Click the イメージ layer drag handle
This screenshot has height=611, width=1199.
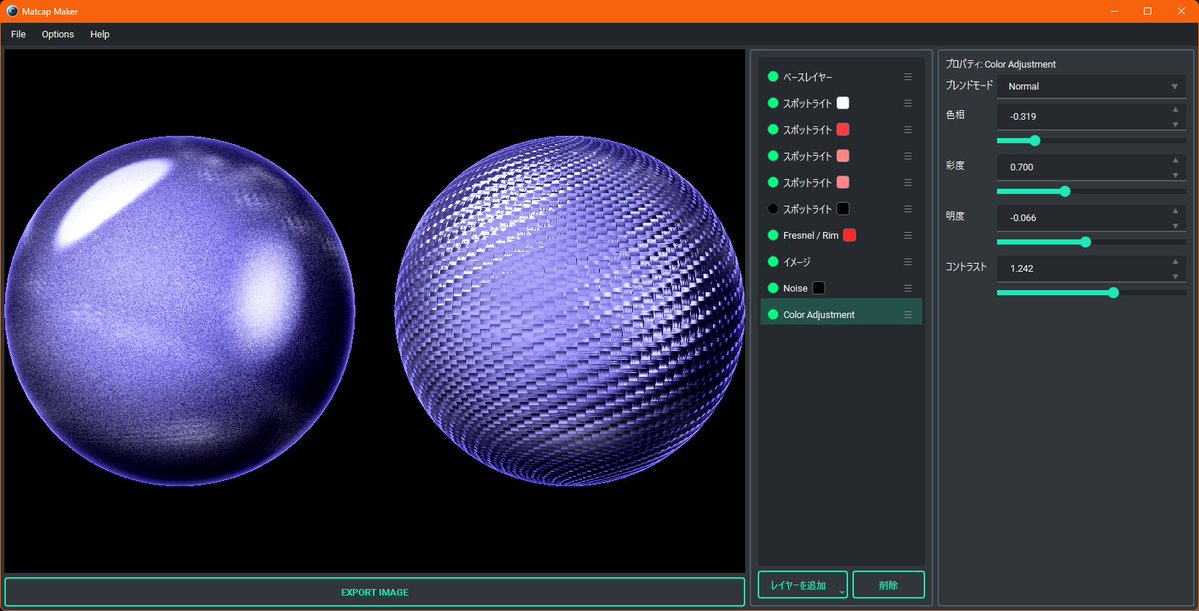[908, 262]
